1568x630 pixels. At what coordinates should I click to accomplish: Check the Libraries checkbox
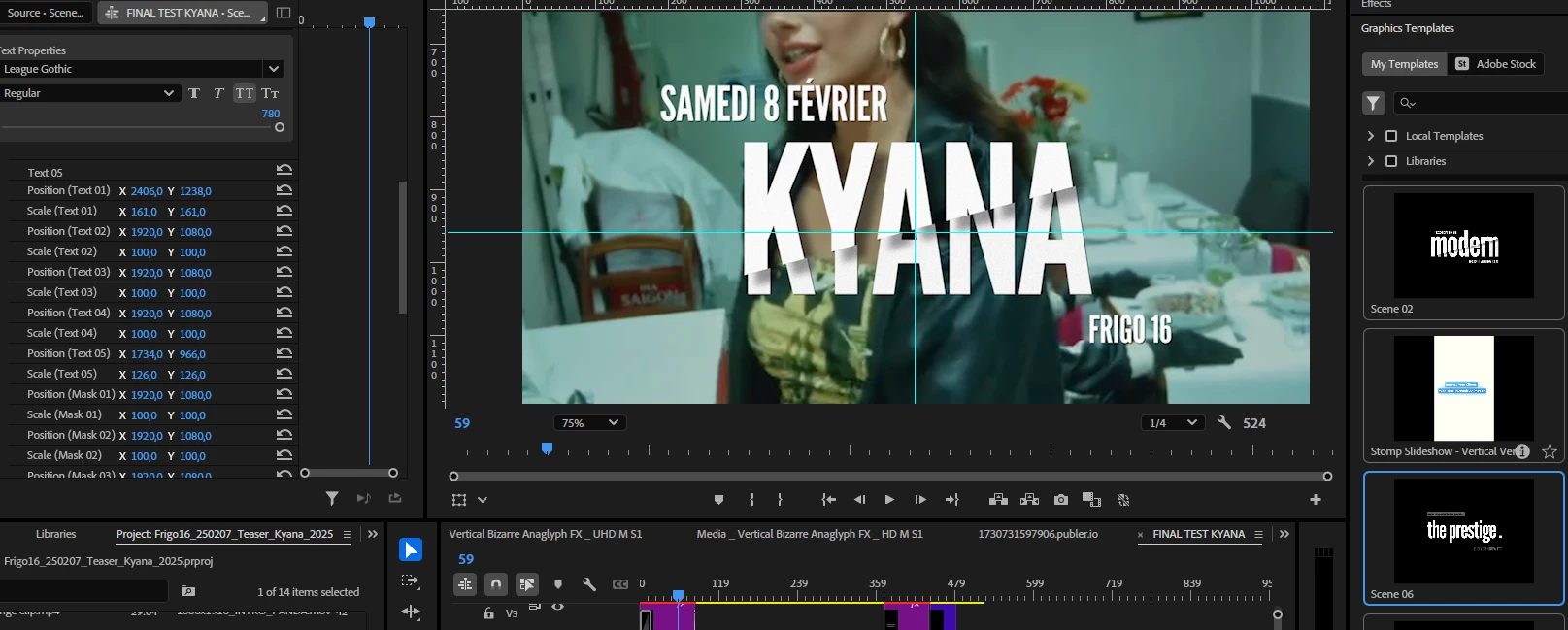click(x=1391, y=161)
